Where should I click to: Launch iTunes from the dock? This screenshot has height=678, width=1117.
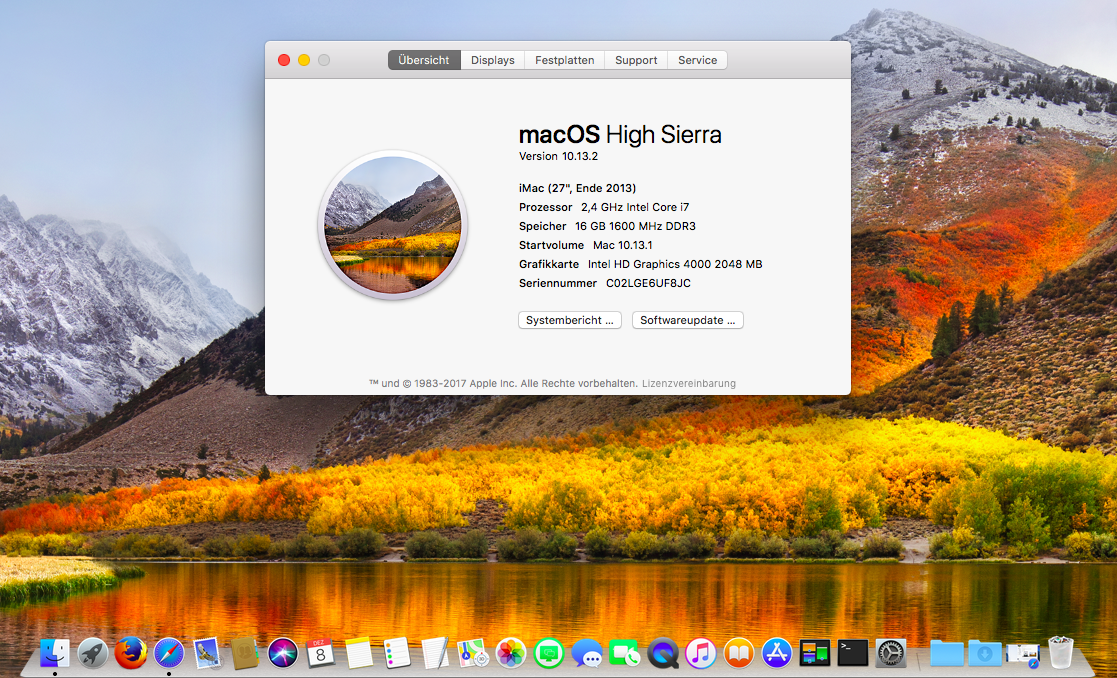701,653
